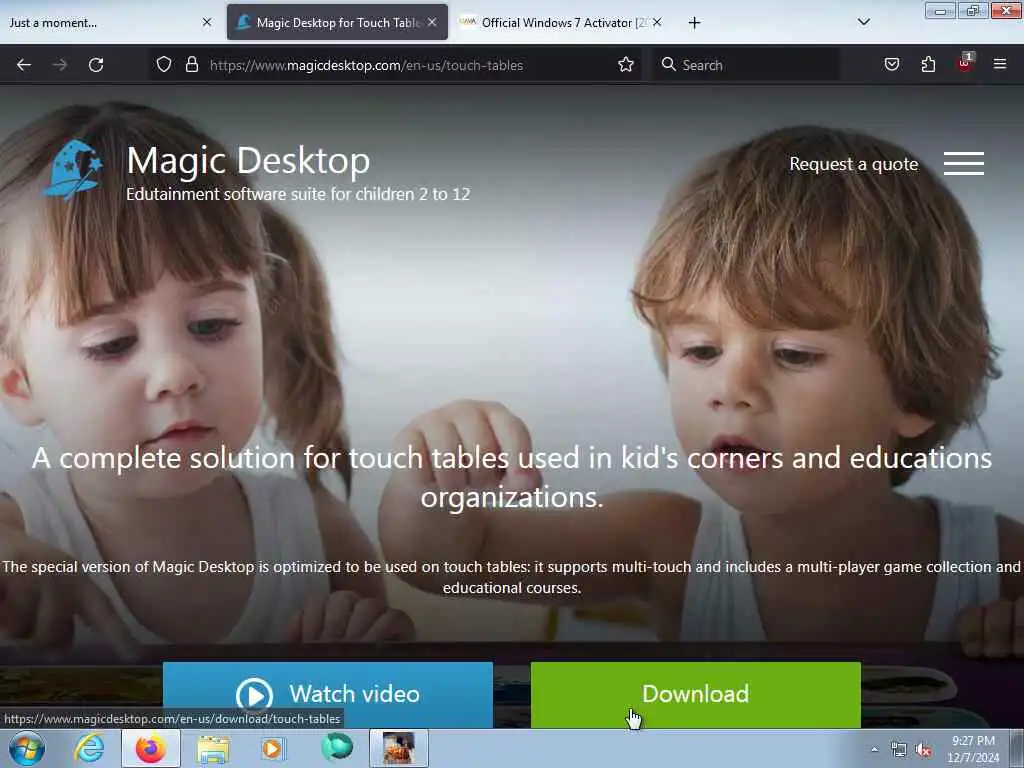1024x768 pixels.
Task: Open network status tray icon
Action: click(x=899, y=750)
